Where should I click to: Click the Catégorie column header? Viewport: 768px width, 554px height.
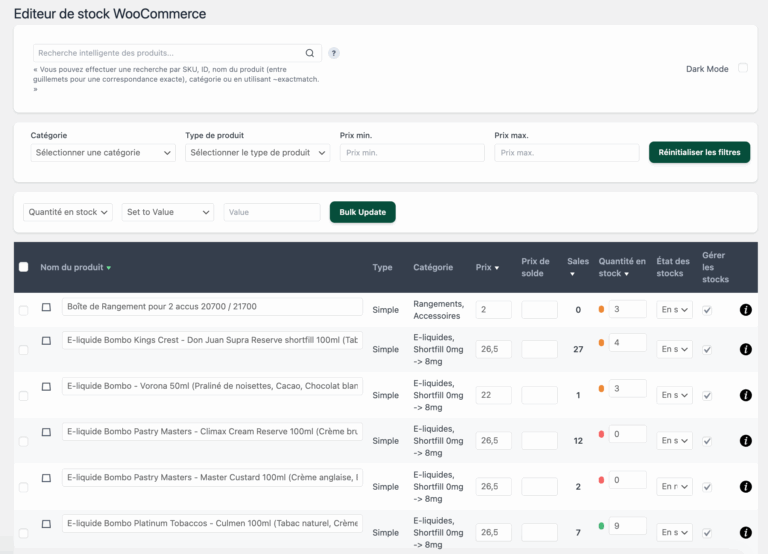coord(433,267)
